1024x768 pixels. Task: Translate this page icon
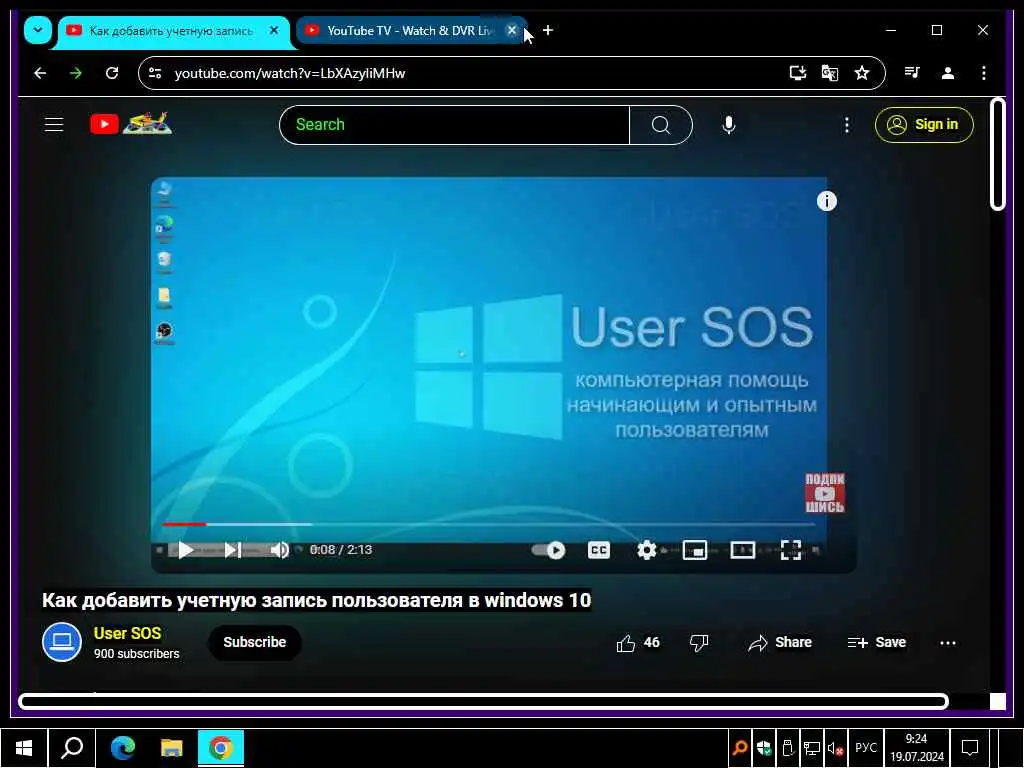[x=829, y=73]
